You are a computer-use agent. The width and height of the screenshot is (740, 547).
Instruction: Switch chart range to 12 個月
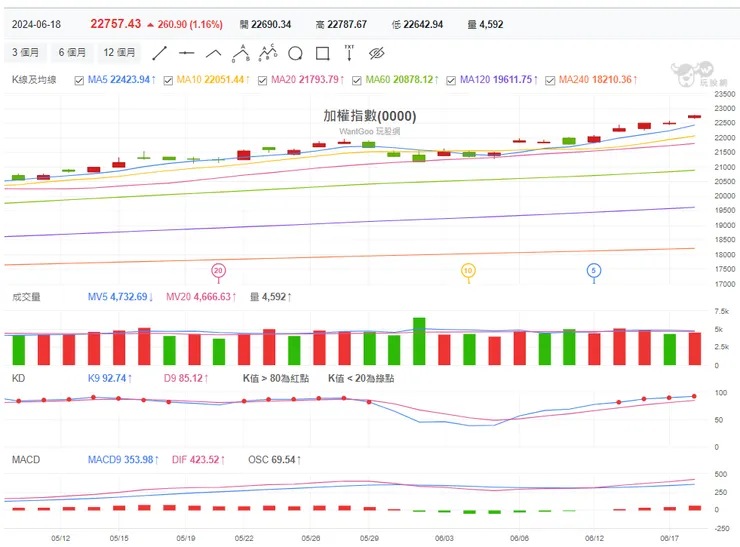click(119, 52)
